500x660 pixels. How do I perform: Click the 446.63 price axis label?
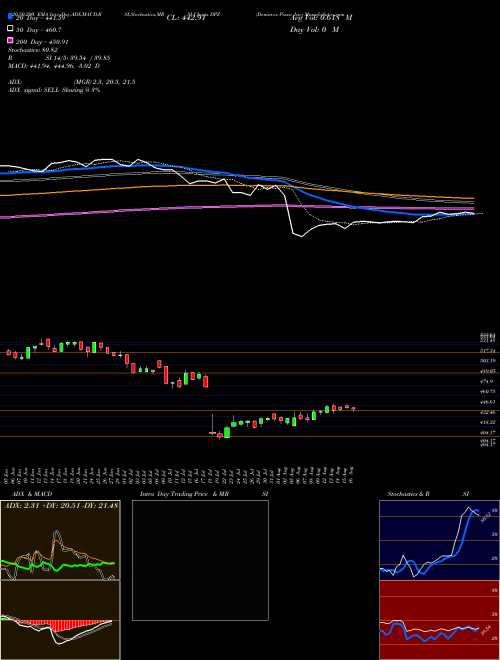pyautogui.click(x=488, y=402)
